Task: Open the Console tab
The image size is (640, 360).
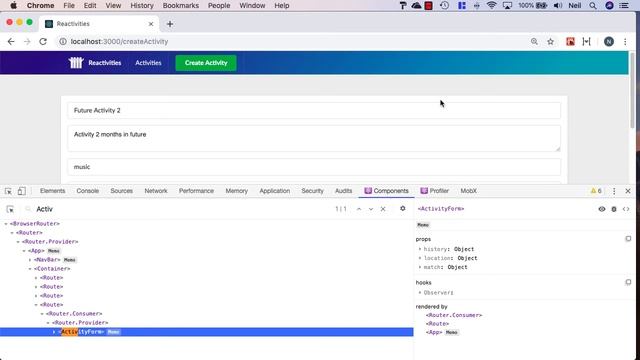Action: [87, 191]
